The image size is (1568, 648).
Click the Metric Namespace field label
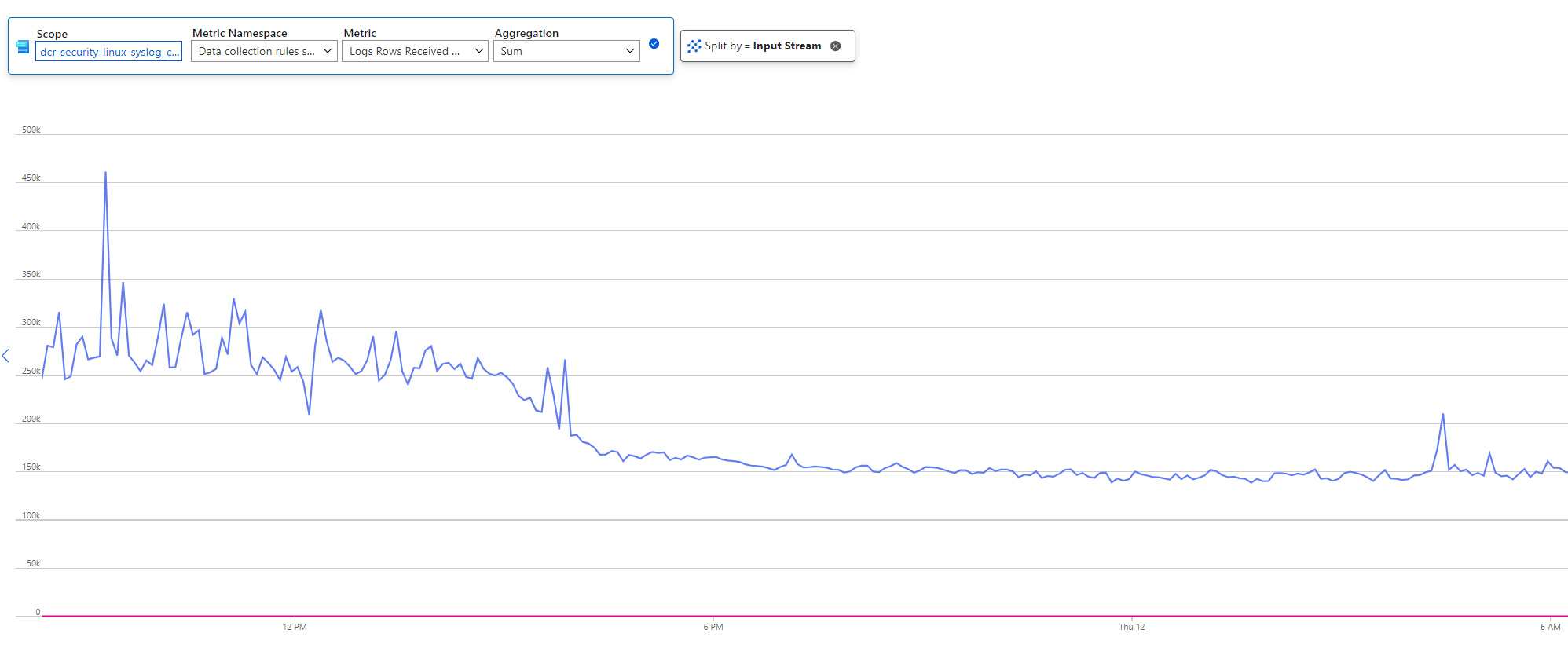pyautogui.click(x=240, y=33)
